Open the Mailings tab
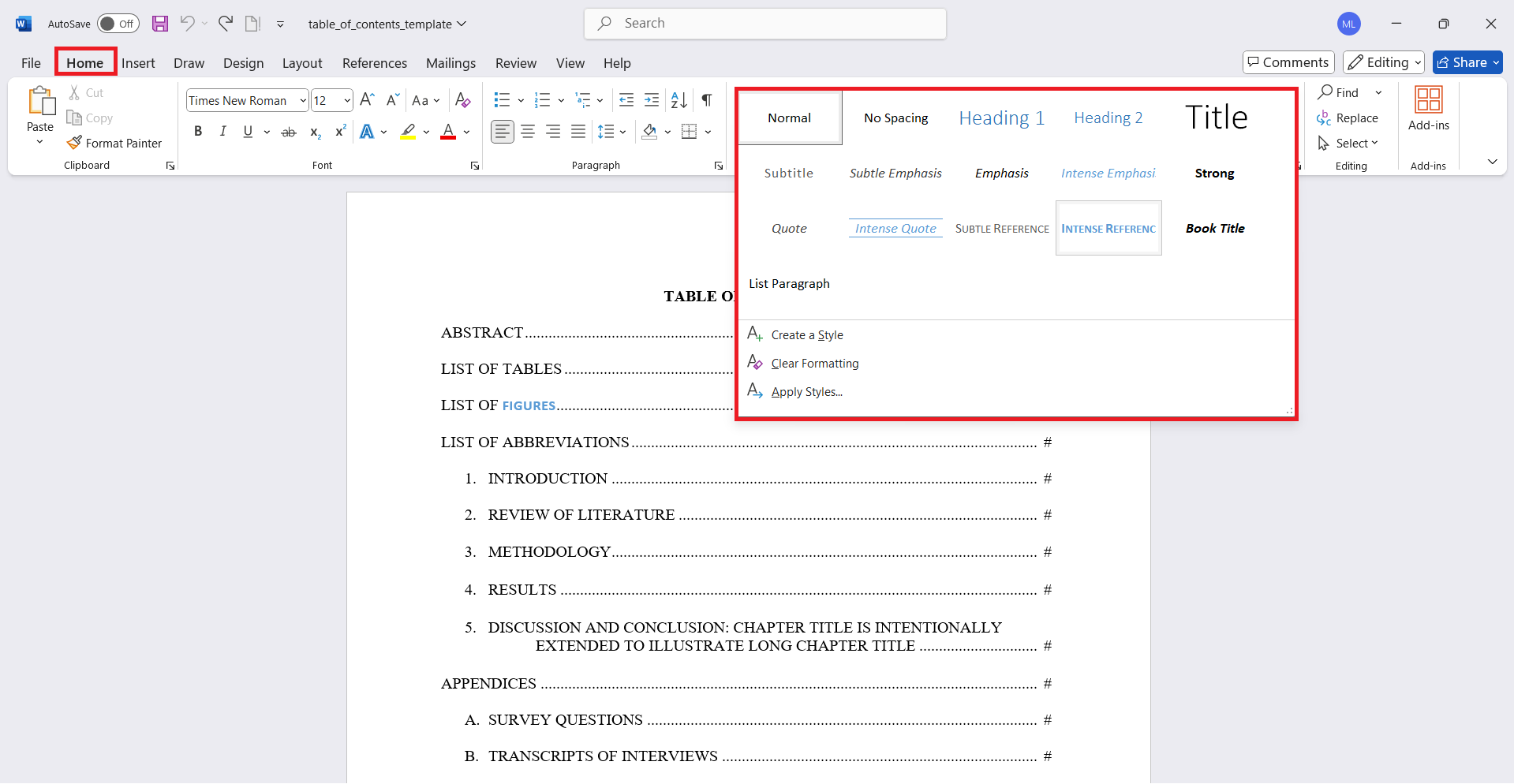This screenshot has width=1514, height=784. tap(450, 63)
